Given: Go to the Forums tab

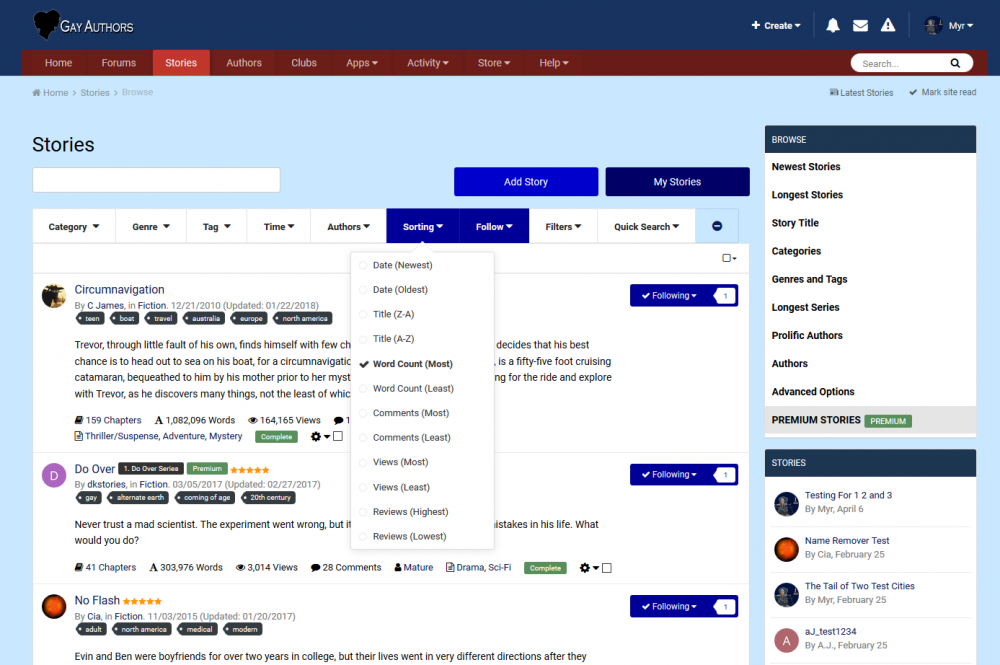Looking at the screenshot, I should (x=118, y=63).
